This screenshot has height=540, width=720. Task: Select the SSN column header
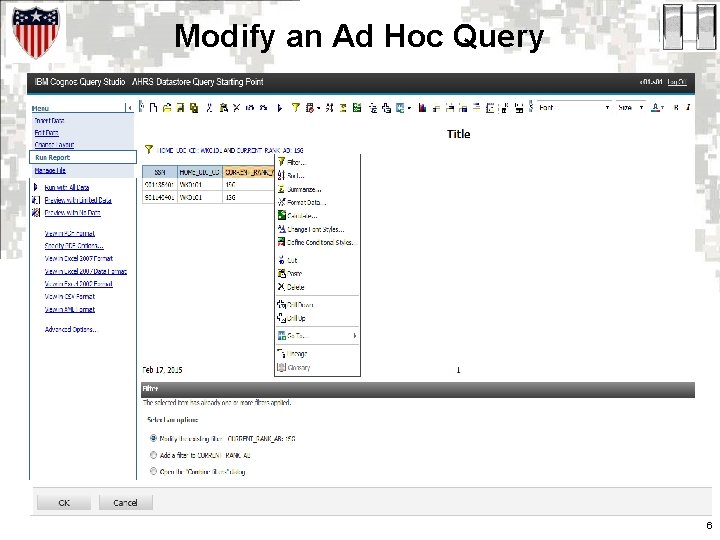click(160, 172)
